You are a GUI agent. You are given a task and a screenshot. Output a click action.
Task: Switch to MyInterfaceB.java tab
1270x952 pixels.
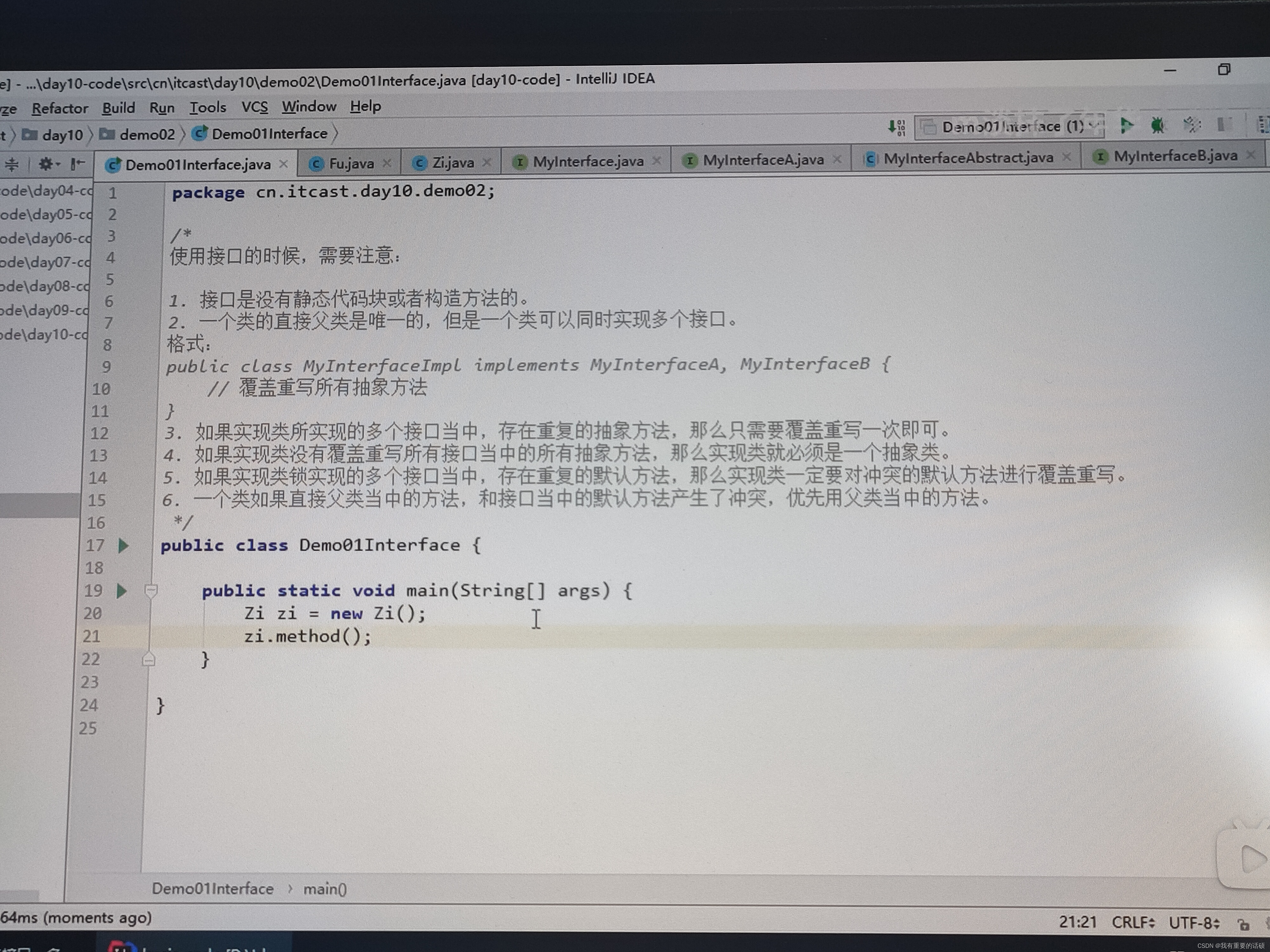tap(1174, 156)
